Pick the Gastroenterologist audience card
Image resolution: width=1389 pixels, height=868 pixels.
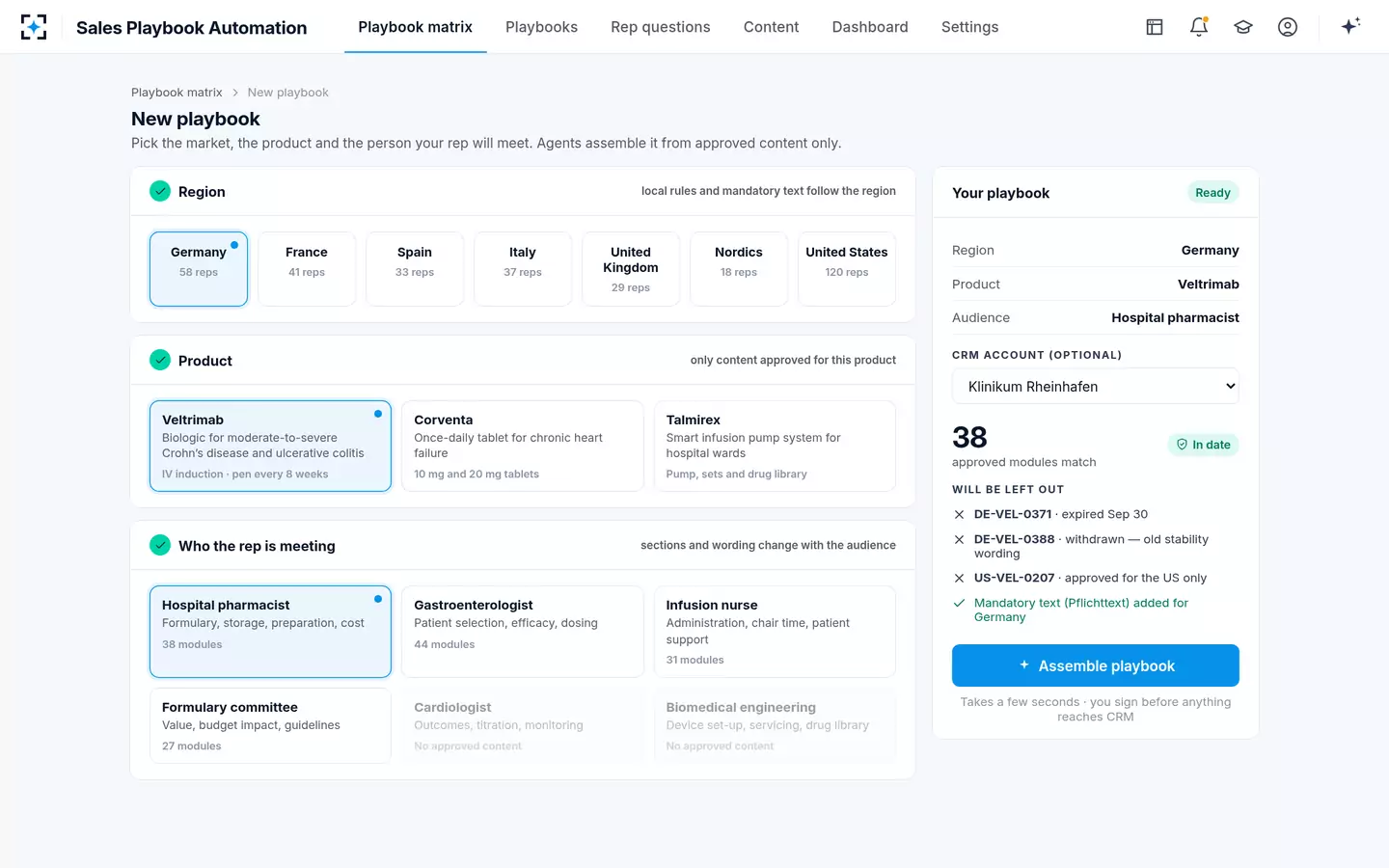click(x=523, y=632)
